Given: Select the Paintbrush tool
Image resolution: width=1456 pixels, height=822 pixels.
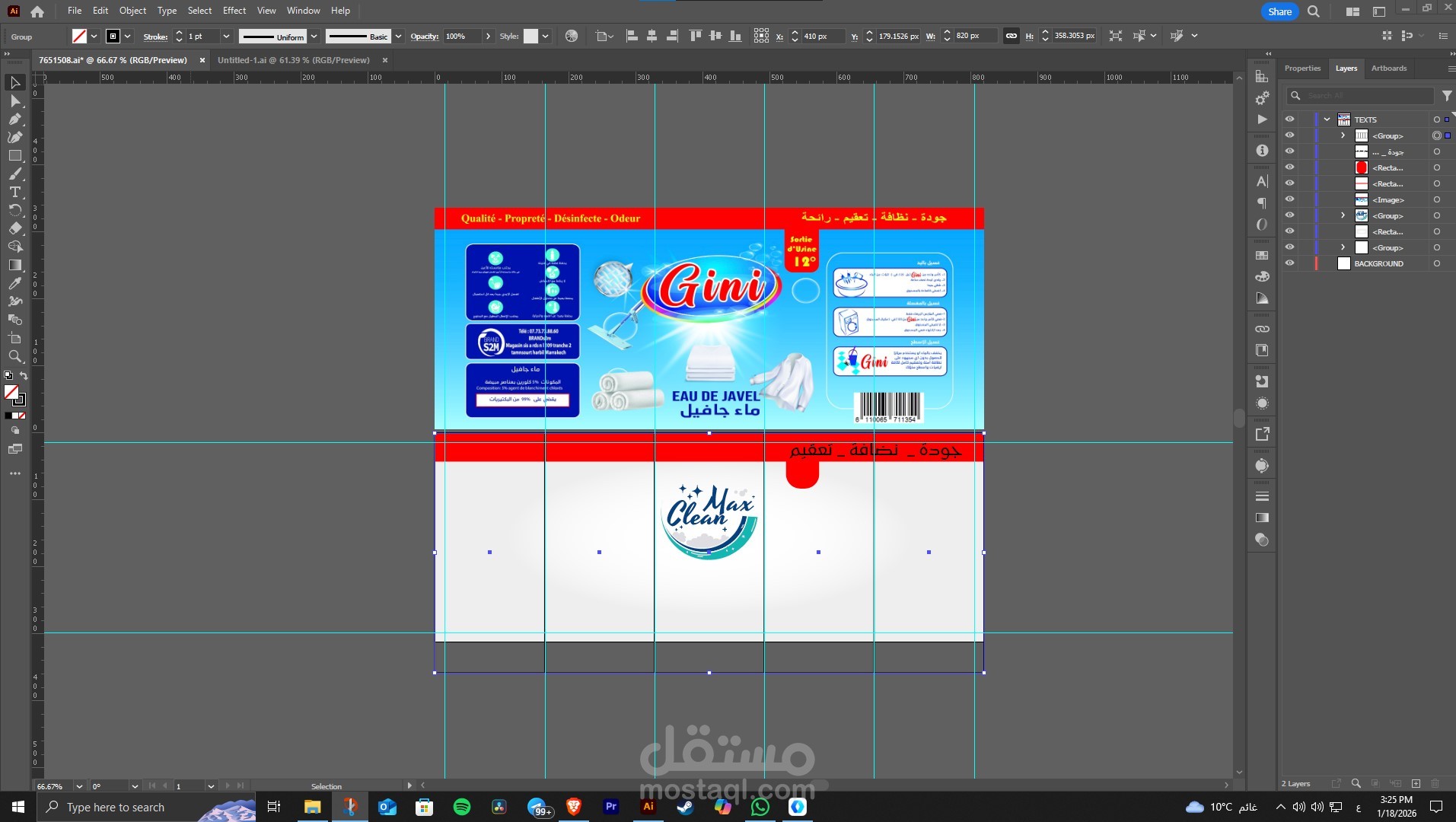Looking at the screenshot, I should [x=14, y=174].
